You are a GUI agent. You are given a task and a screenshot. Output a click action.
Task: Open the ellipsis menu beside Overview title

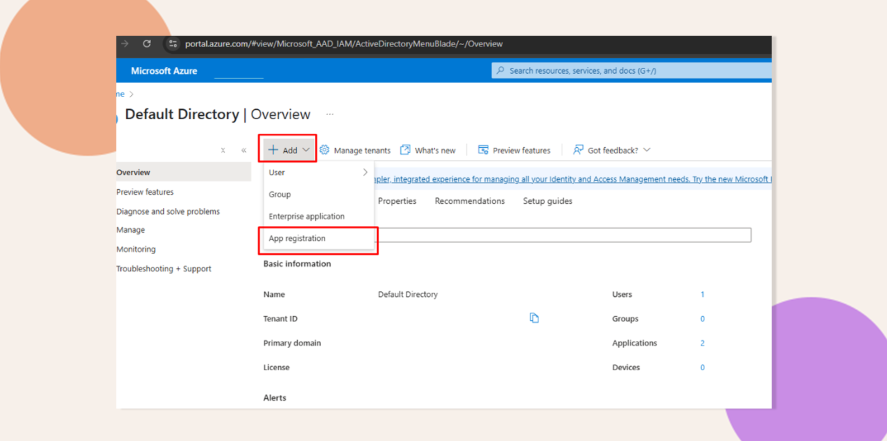click(x=330, y=114)
